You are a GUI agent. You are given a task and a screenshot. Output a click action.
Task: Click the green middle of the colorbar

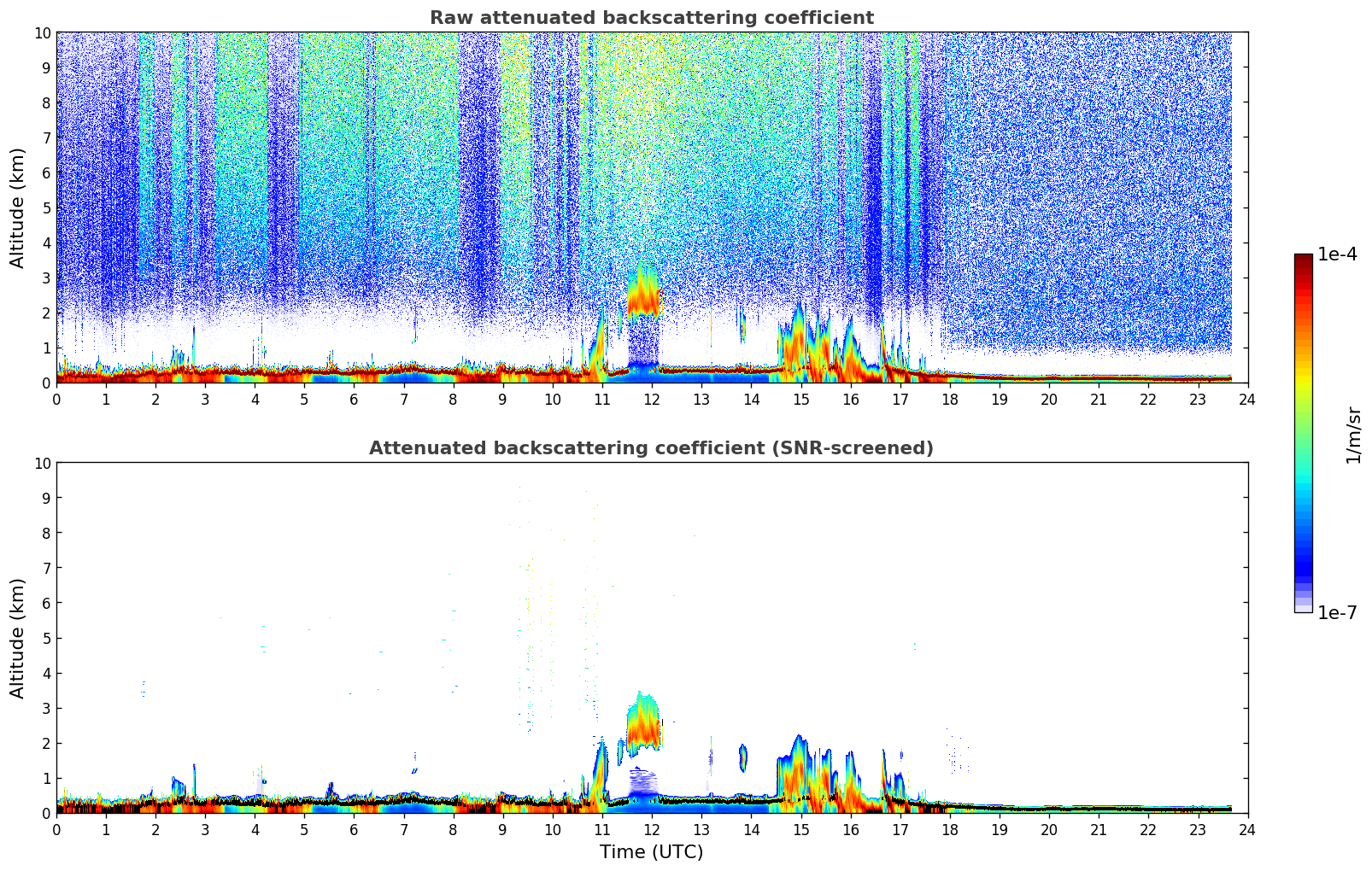[1303, 431]
